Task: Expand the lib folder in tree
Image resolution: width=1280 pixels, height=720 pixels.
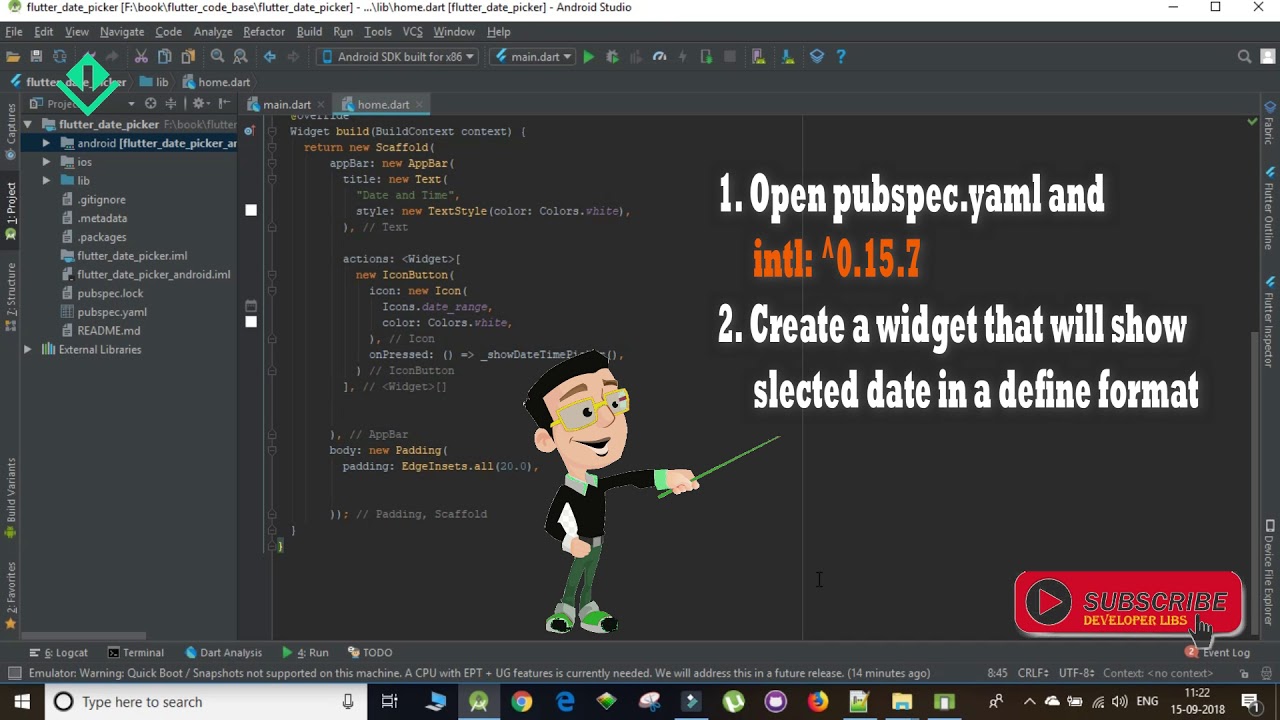Action: pos(46,181)
